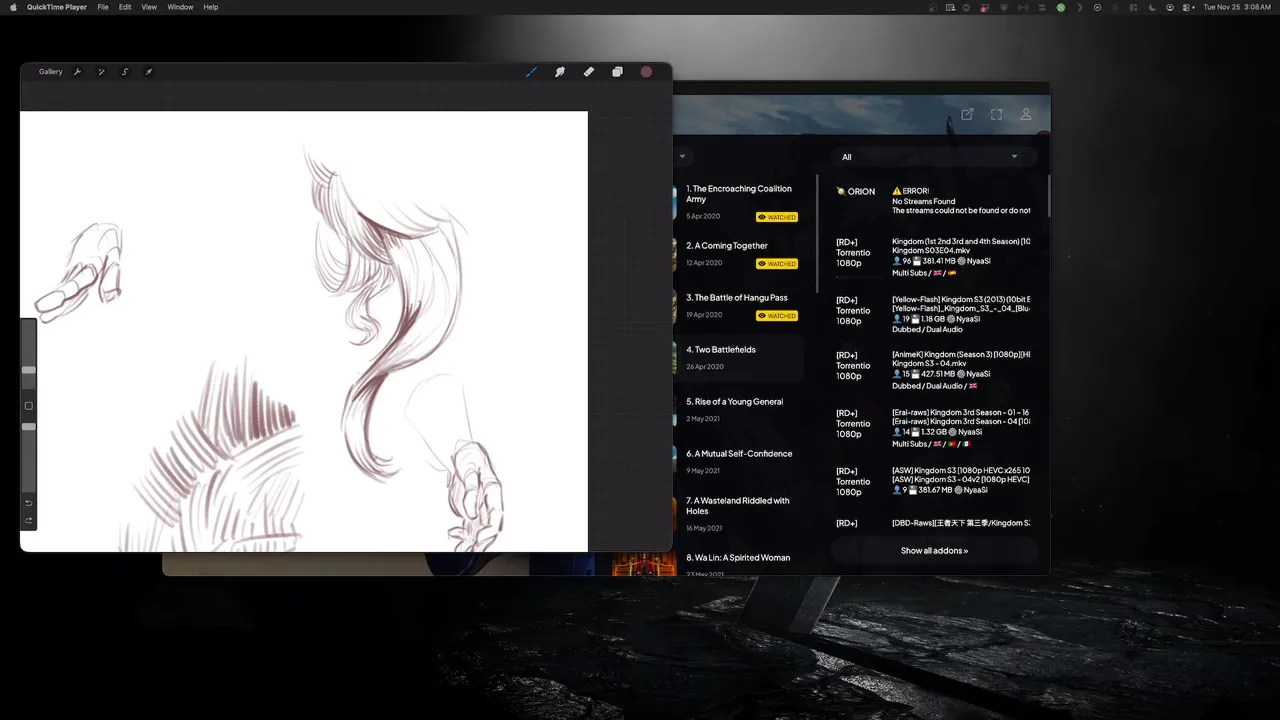
Task: Click the screen recording circle menu bar icon
Action: (1098, 7)
